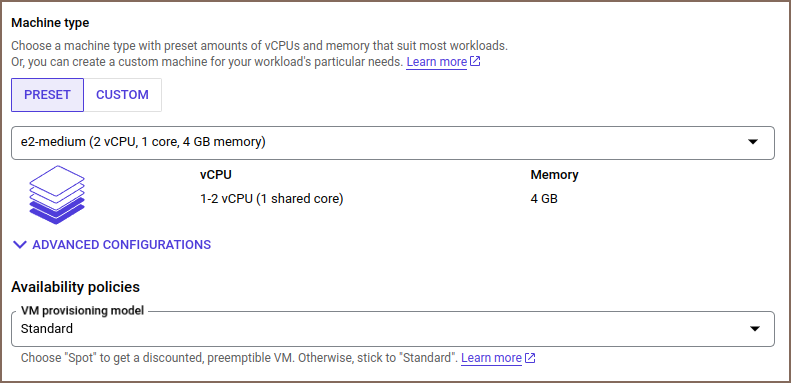Switch to the CUSTOM tab
This screenshot has height=383, width=791.
point(123,95)
